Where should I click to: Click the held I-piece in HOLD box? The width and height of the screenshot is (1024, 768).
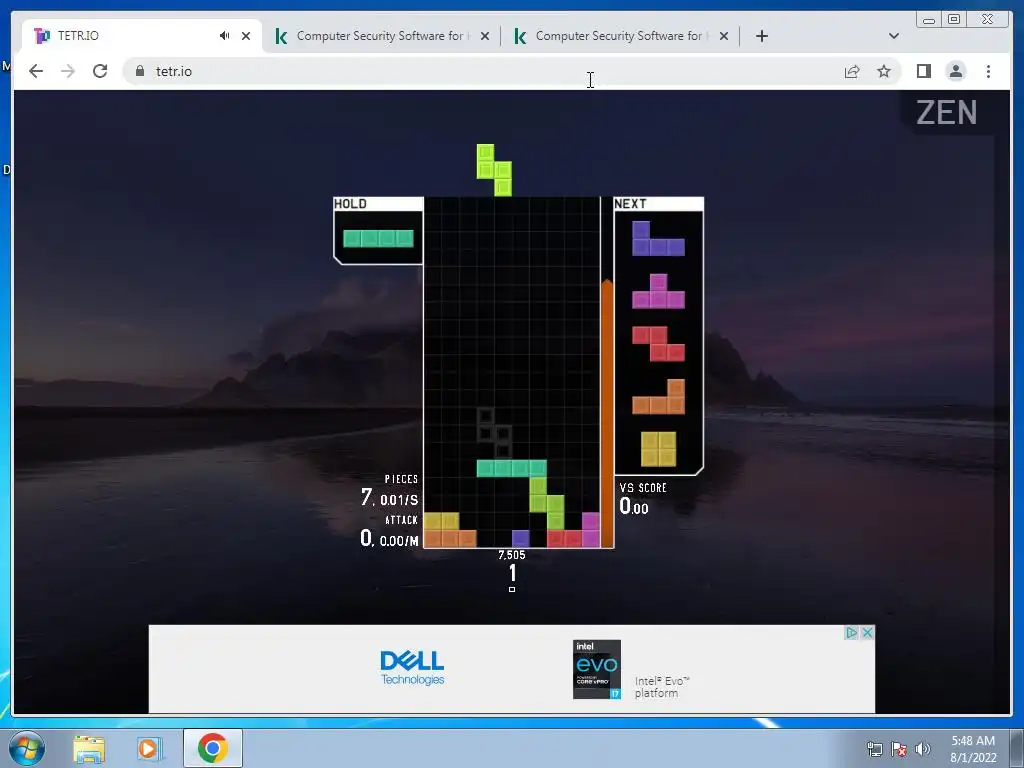(378, 238)
